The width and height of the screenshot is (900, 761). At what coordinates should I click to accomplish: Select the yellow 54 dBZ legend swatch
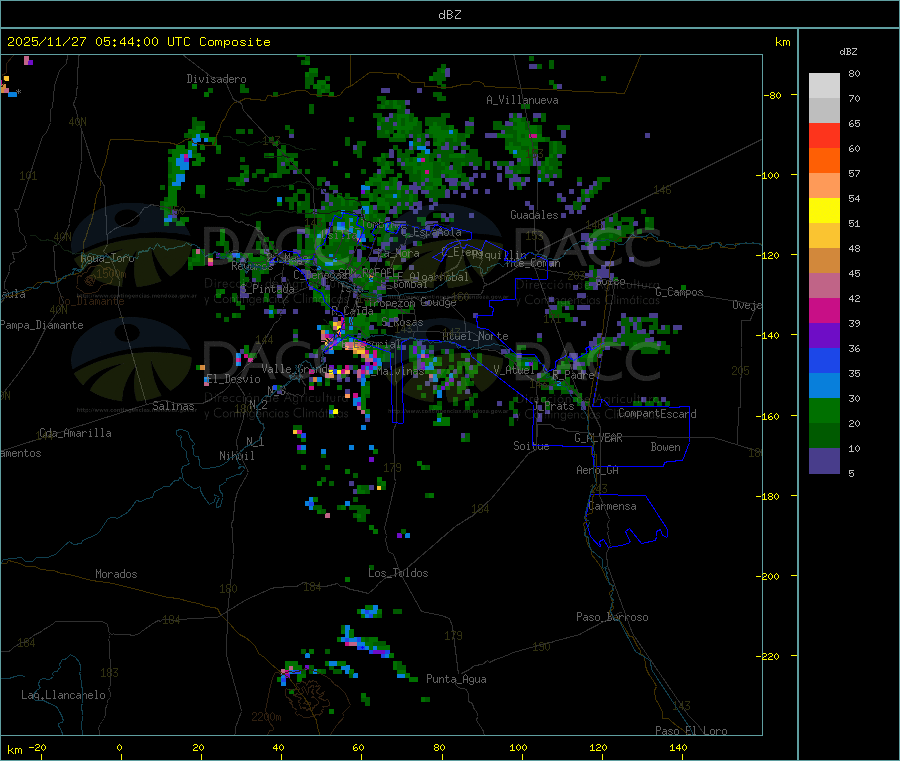pos(824,210)
